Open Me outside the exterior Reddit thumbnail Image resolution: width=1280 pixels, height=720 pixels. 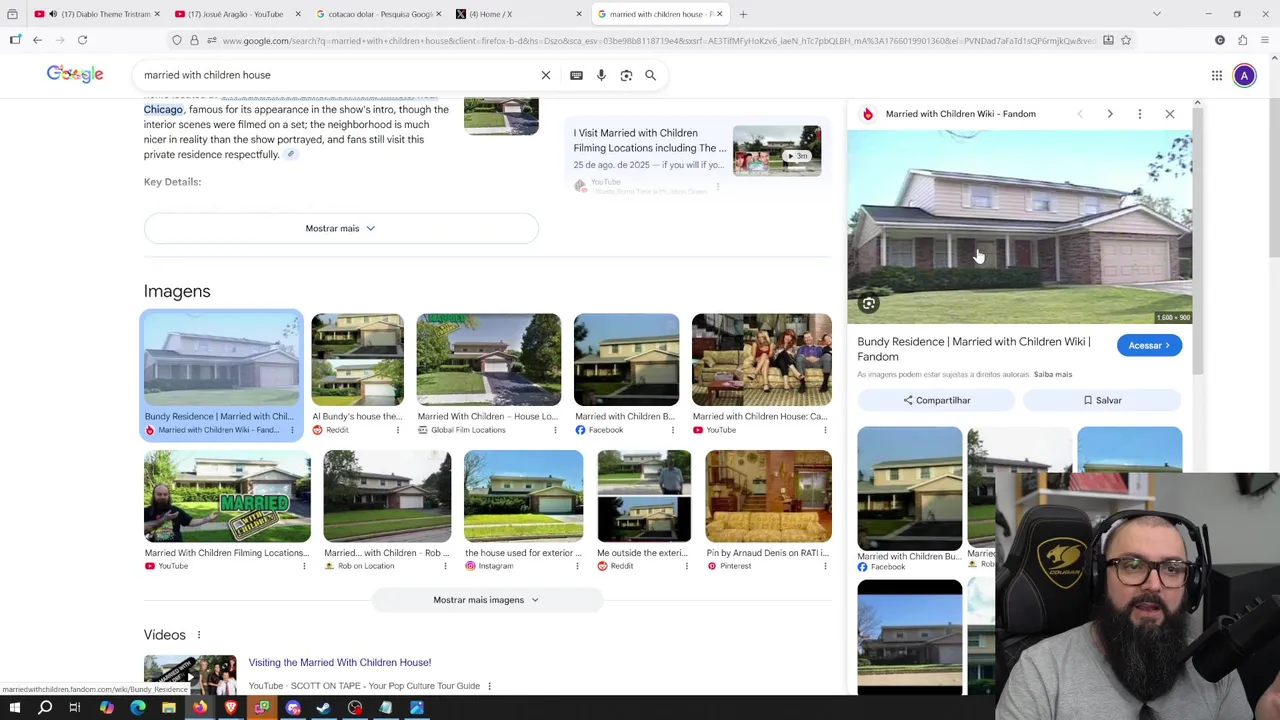pos(644,496)
